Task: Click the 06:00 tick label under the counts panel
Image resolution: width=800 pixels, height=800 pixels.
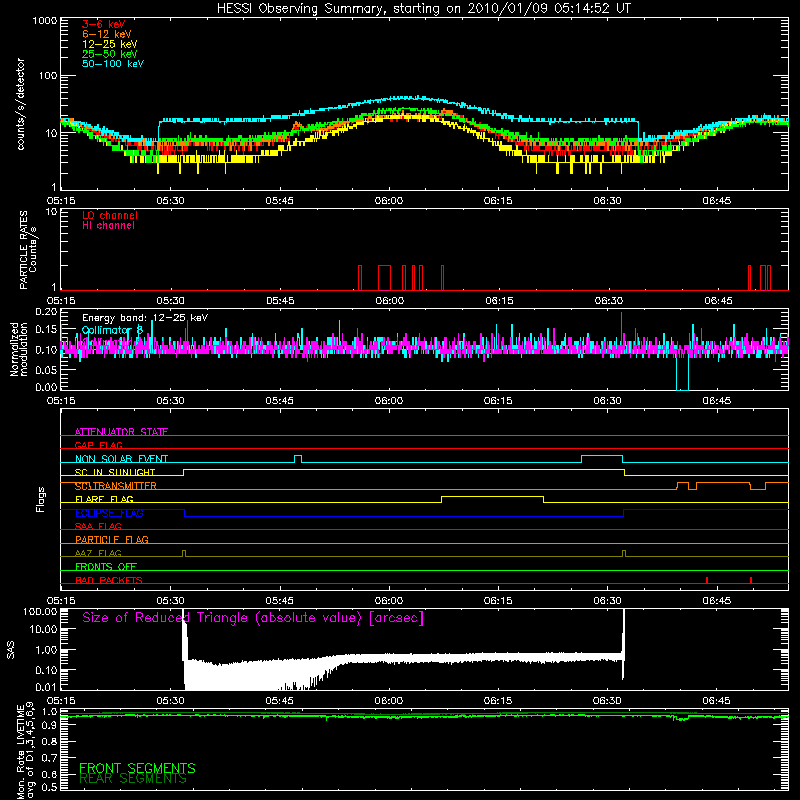Action: 389,201
